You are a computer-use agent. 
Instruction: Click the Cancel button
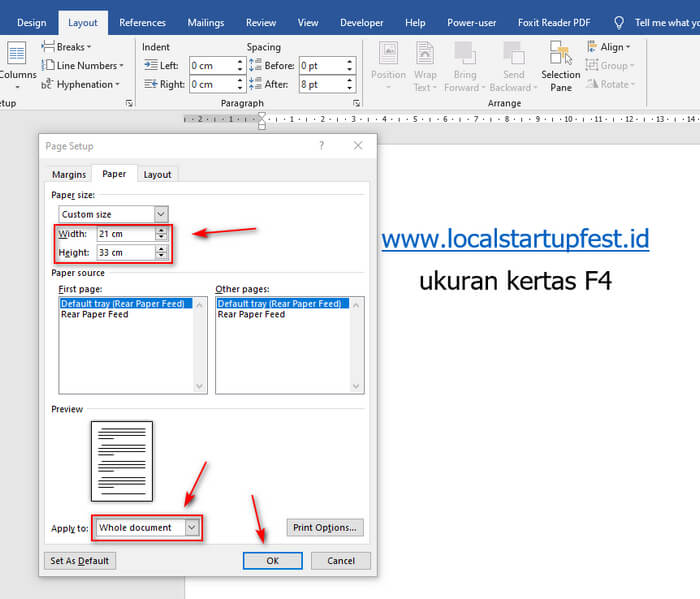click(341, 561)
